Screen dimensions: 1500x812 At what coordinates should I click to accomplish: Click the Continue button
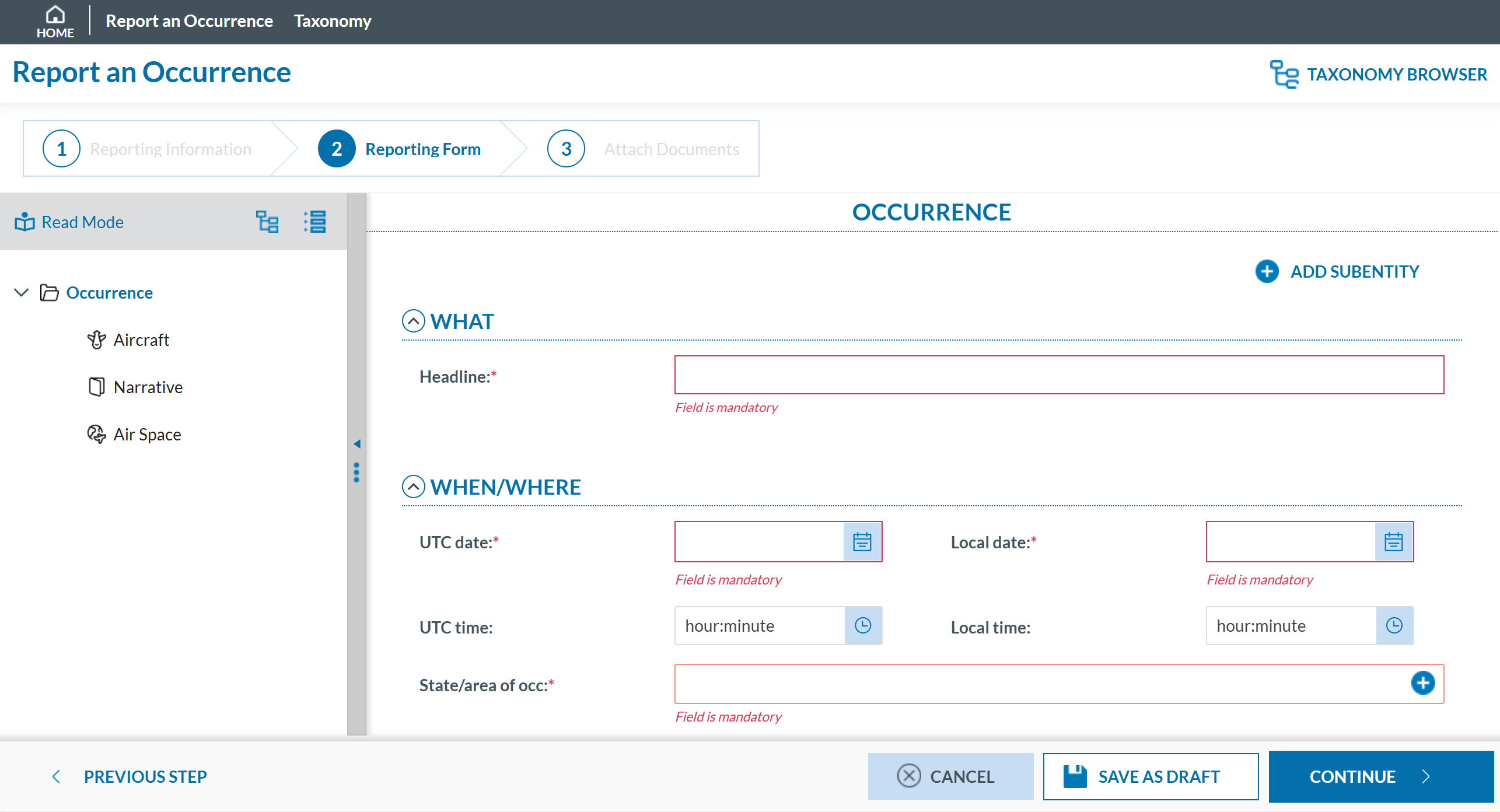tap(1380, 776)
